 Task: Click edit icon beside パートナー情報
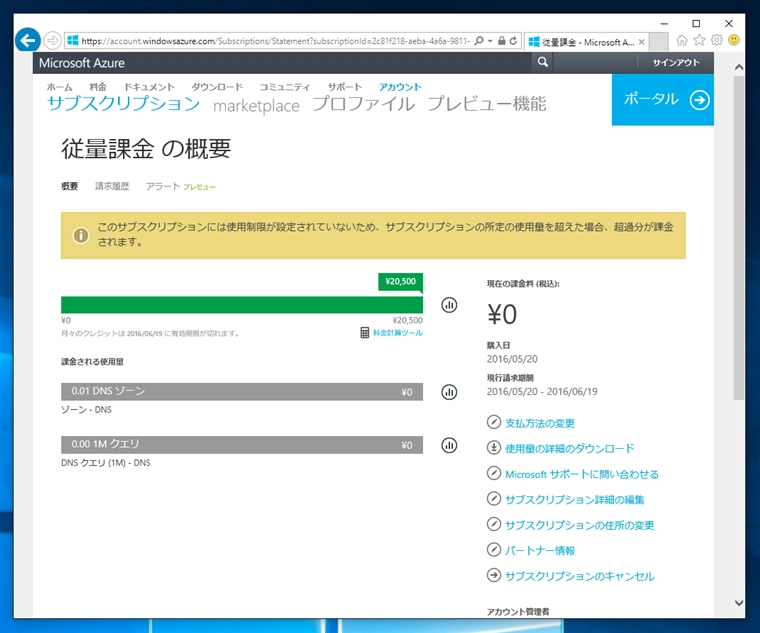pyautogui.click(x=493, y=550)
